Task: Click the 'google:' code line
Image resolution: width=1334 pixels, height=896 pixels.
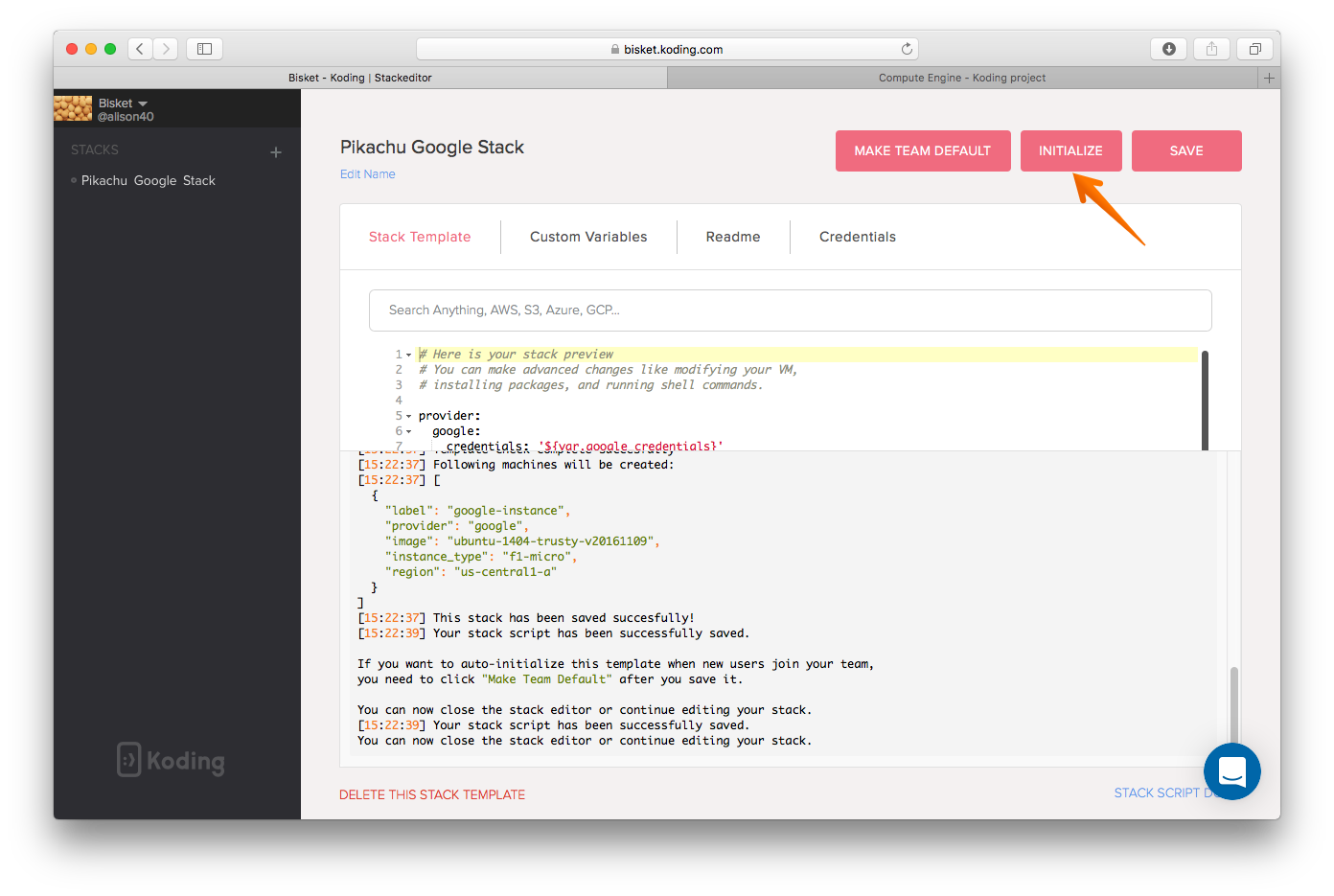Action: coord(456,431)
